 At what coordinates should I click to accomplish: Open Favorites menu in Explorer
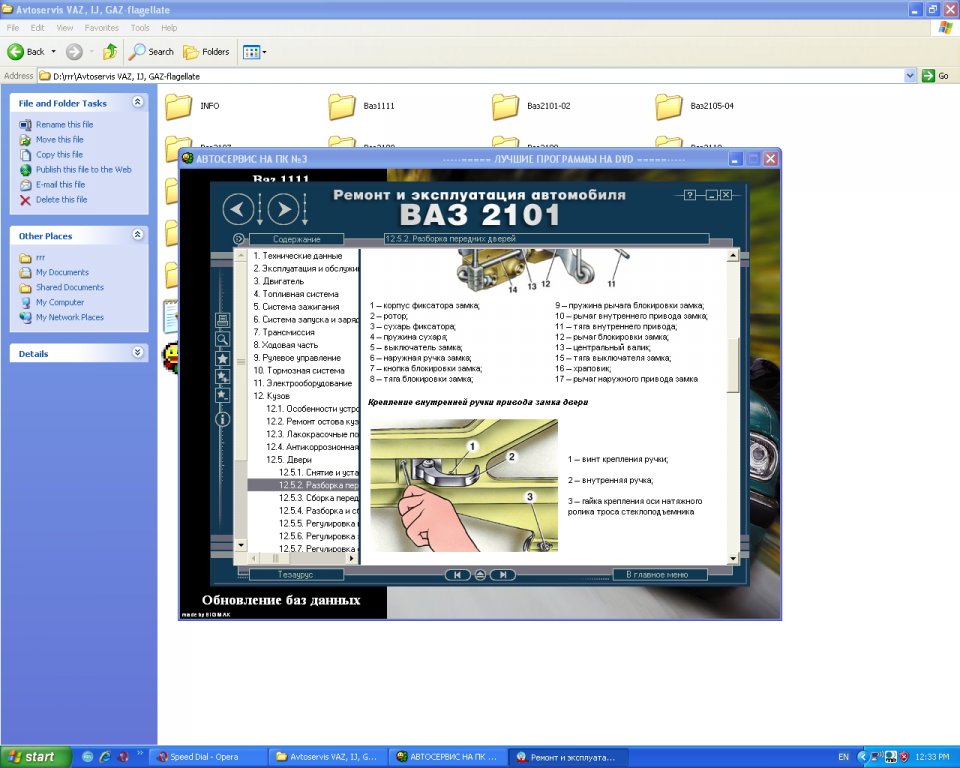(102, 28)
